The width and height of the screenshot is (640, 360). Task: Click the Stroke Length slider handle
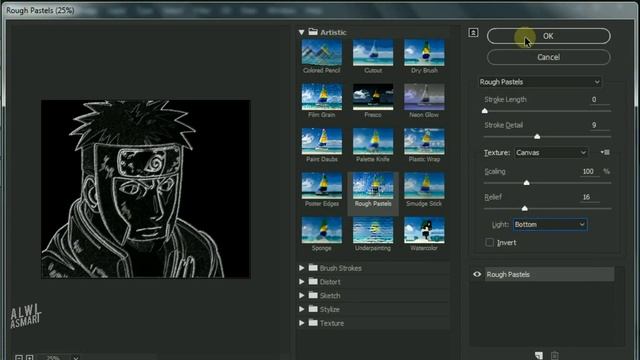(x=484, y=111)
